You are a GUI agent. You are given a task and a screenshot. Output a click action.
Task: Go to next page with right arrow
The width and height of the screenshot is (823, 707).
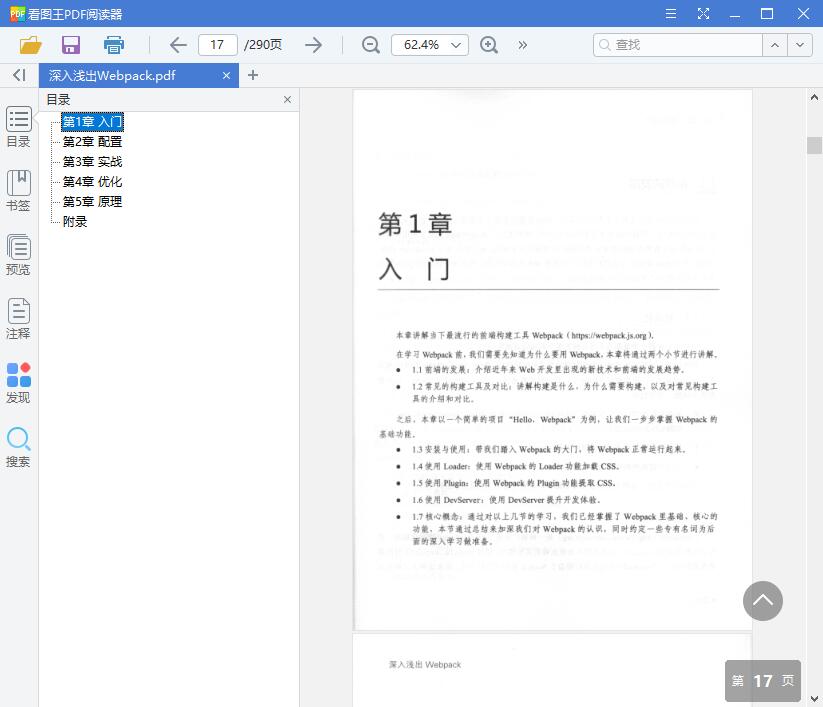pos(313,45)
